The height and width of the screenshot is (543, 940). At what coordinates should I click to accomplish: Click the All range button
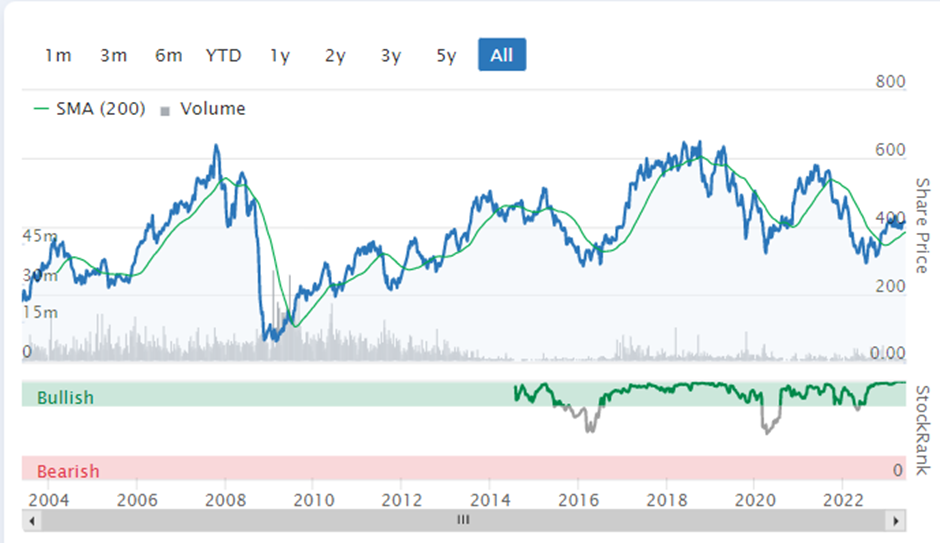(x=502, y=55)
